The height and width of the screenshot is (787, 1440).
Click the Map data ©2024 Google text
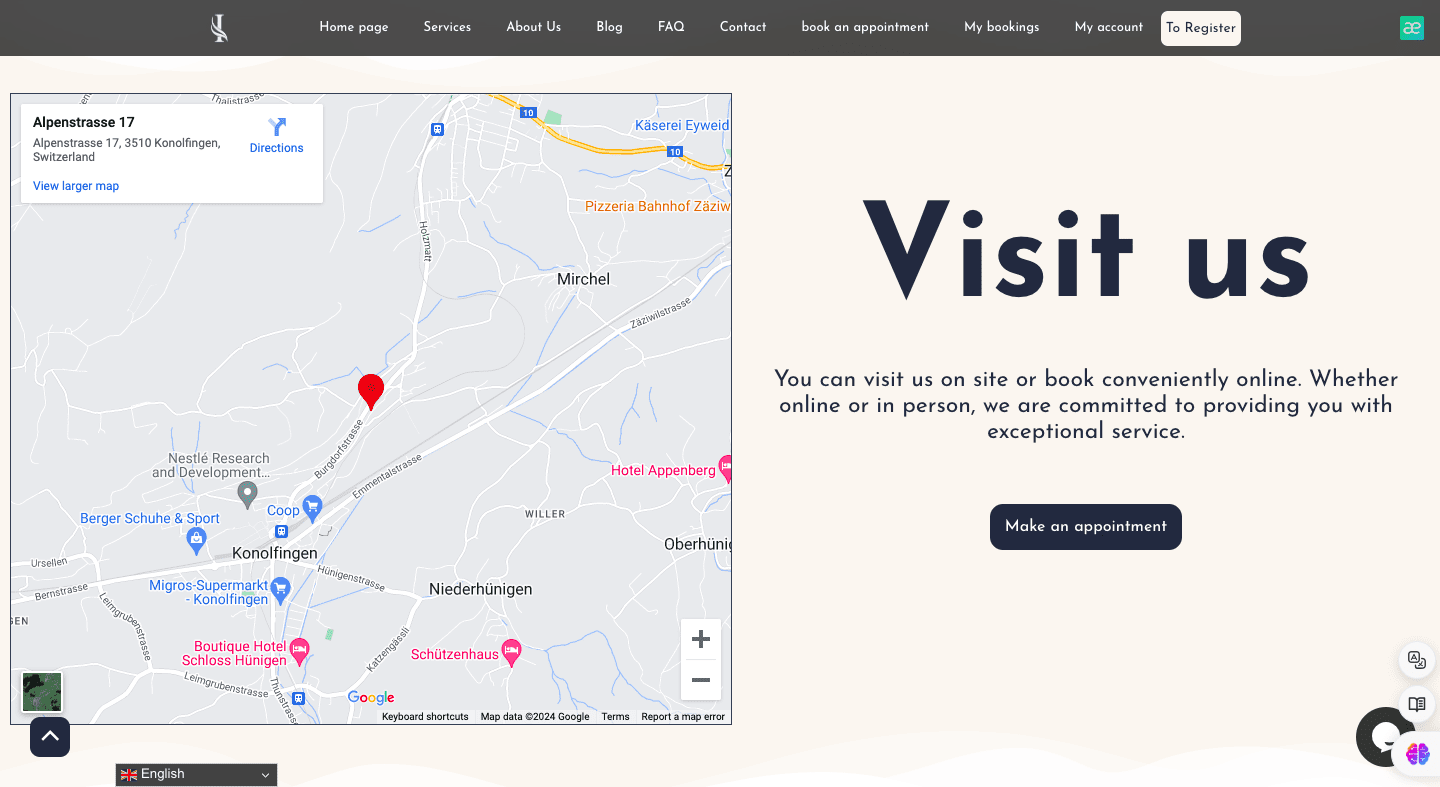535,717
